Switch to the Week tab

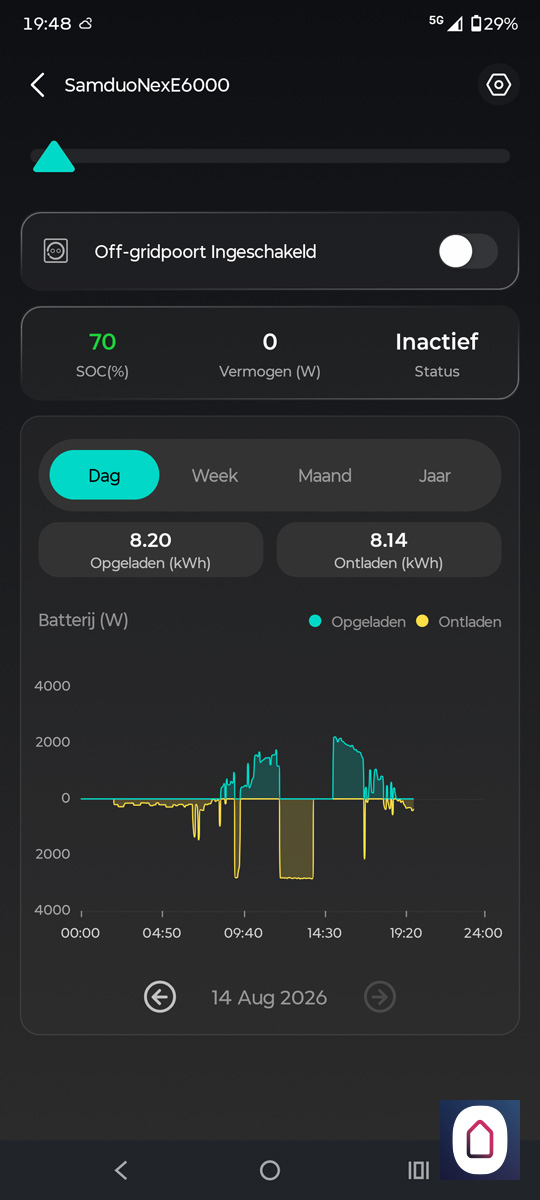(x=215, y=475)
